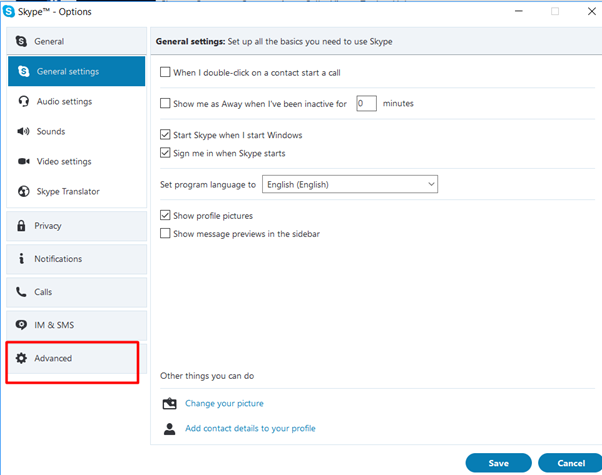Click the inactive minutes input field
The width and height of the screenshot is (602, 475).
(366, 103)
